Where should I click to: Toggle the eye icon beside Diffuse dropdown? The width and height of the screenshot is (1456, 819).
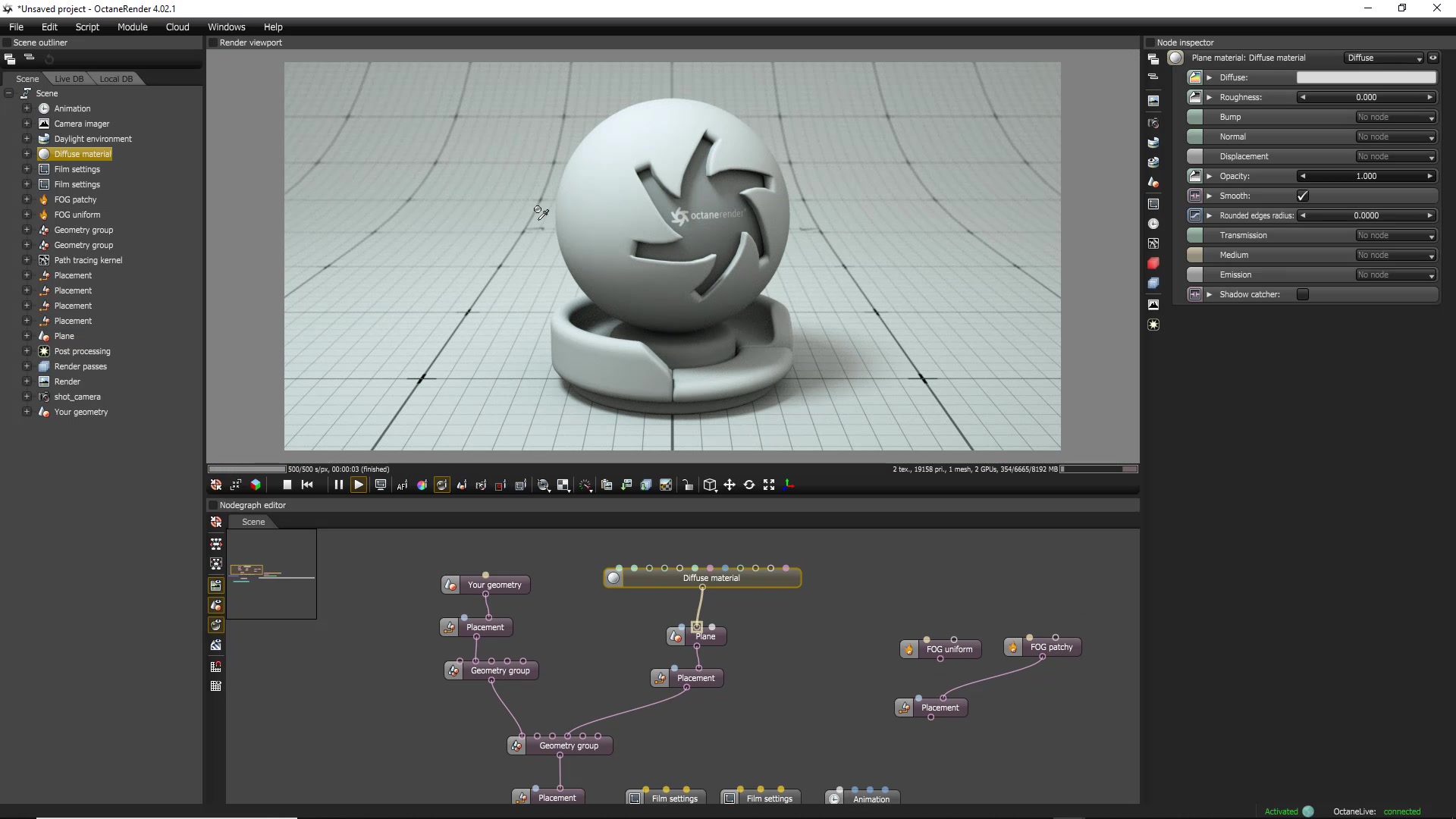[x=1433, y=58]
